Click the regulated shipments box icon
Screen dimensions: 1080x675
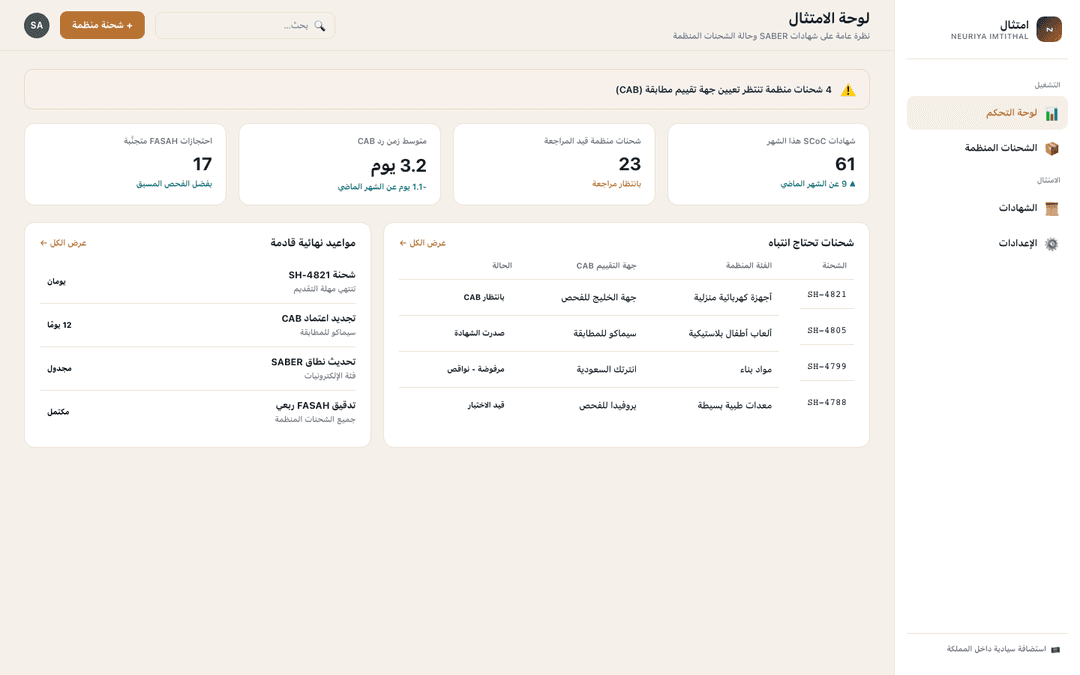click(x=1052, y=148)
